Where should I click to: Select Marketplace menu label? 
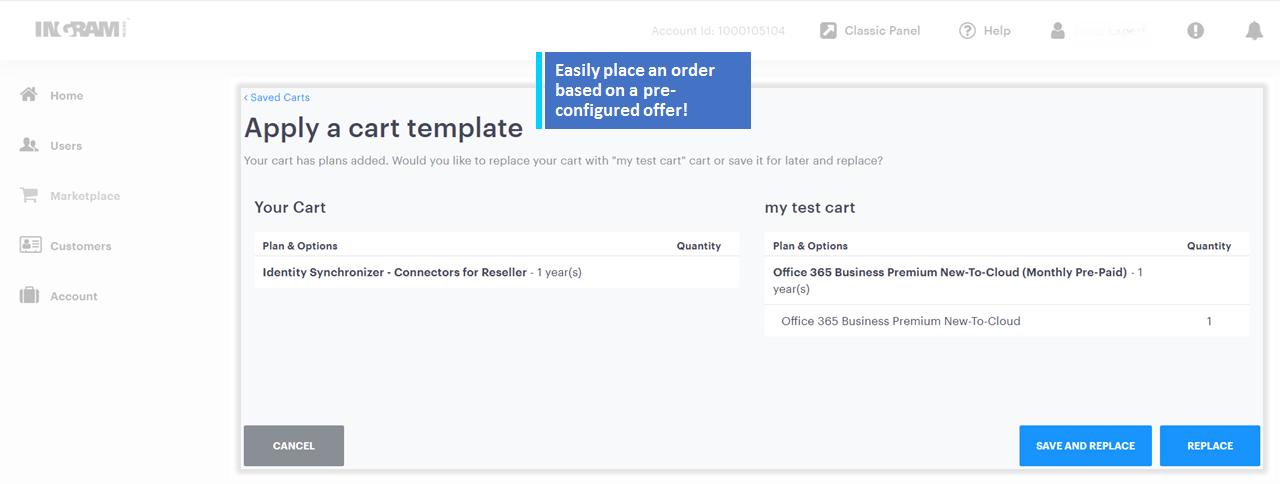click(x=85, y=196)
